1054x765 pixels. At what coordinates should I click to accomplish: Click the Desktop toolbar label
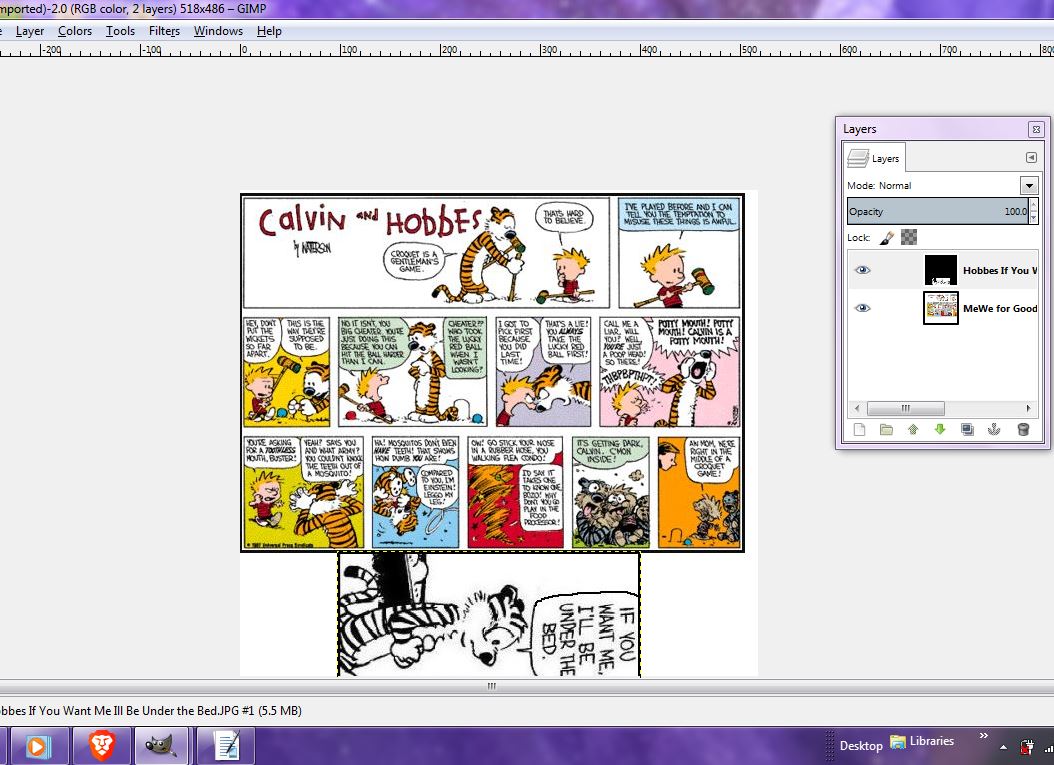pos(860,745)
